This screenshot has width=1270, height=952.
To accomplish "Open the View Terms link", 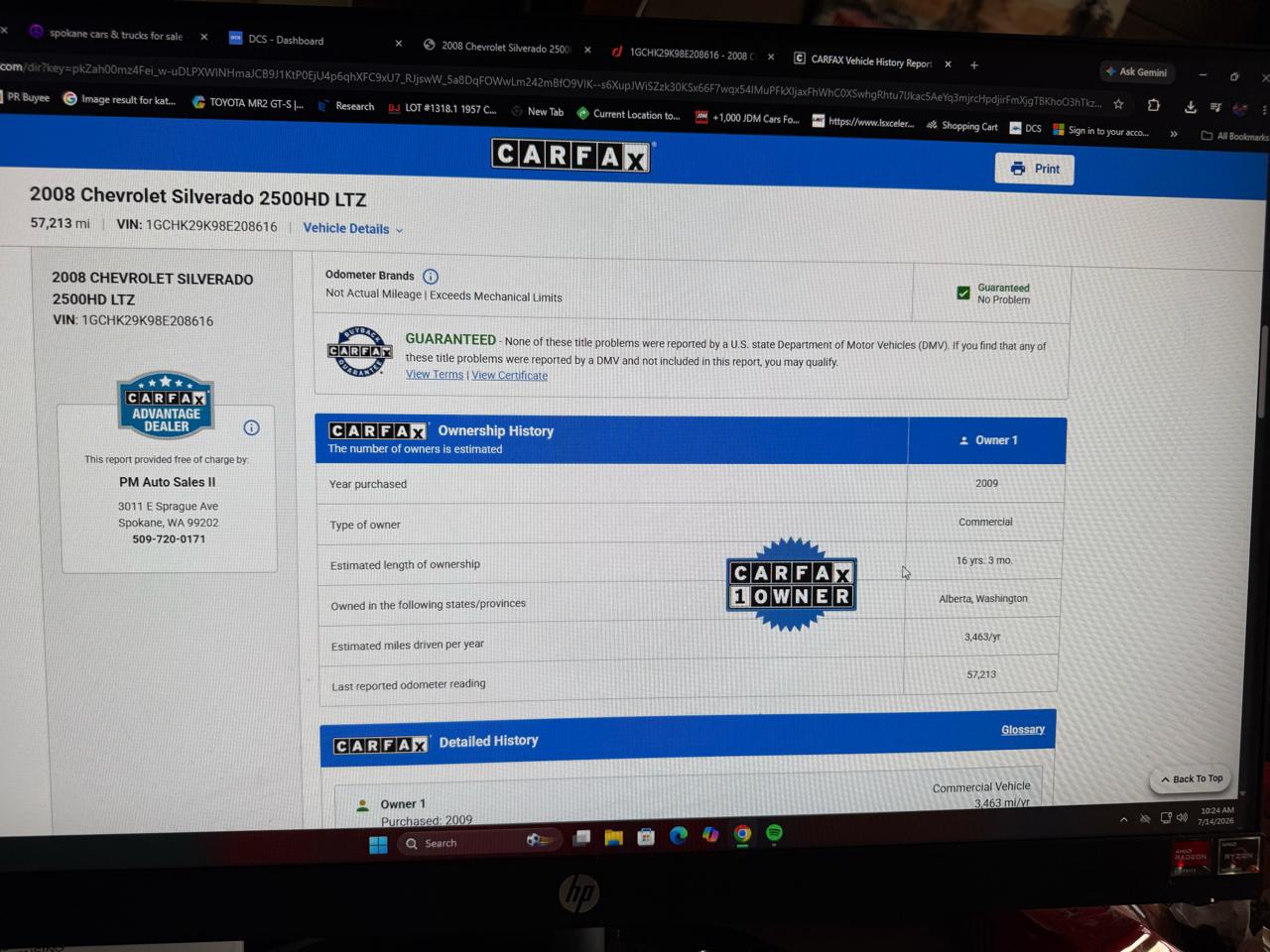I will point(435,375).
